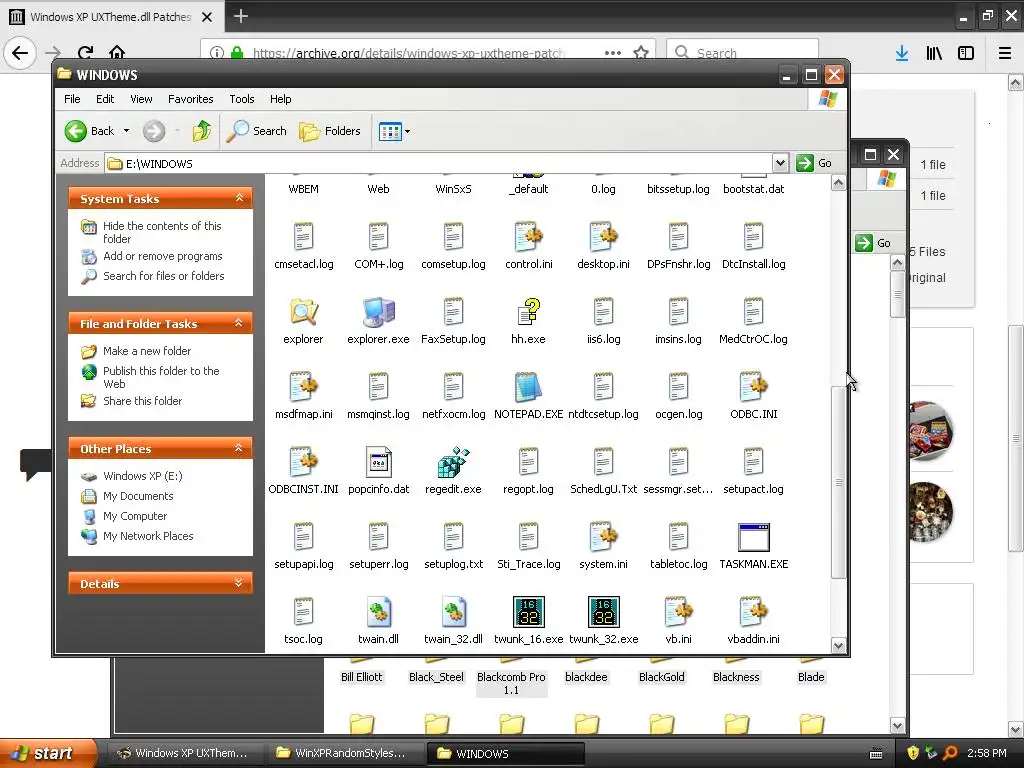
Task: Open the Tools menu
Action: tap(242, 99)
